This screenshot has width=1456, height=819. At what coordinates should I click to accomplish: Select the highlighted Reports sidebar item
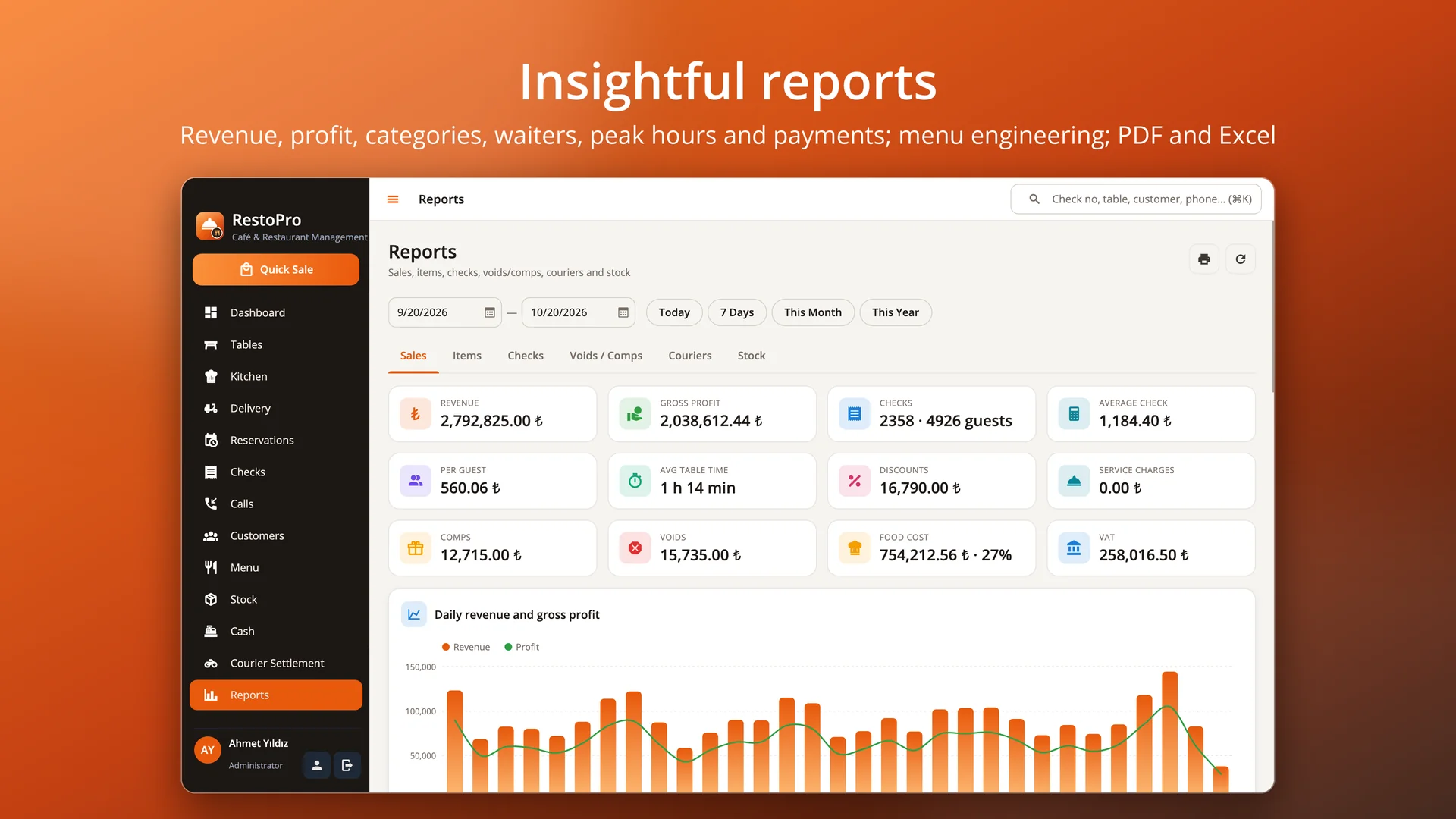(x=276, y=695)
